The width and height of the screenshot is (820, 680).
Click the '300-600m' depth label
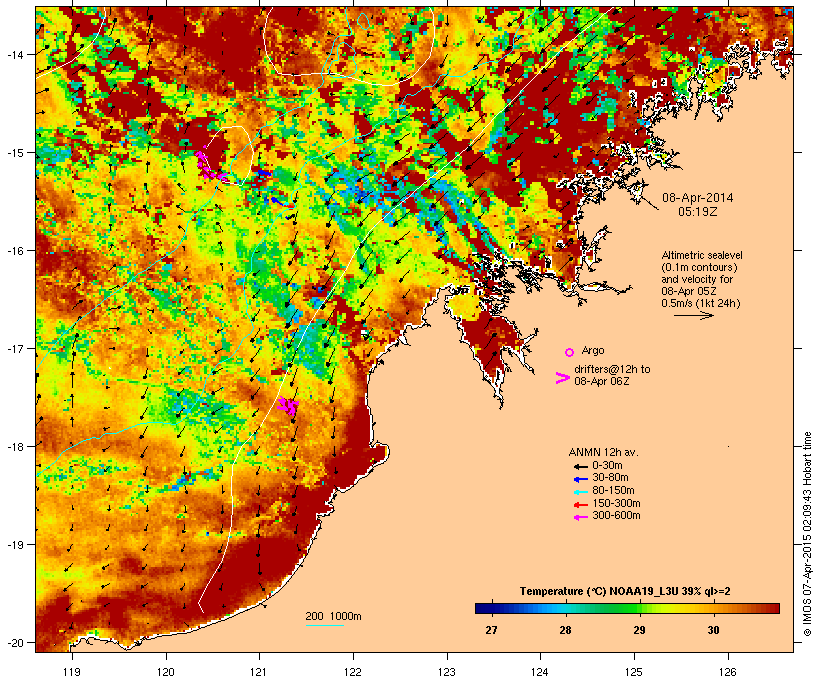click(x=616, y=516)
